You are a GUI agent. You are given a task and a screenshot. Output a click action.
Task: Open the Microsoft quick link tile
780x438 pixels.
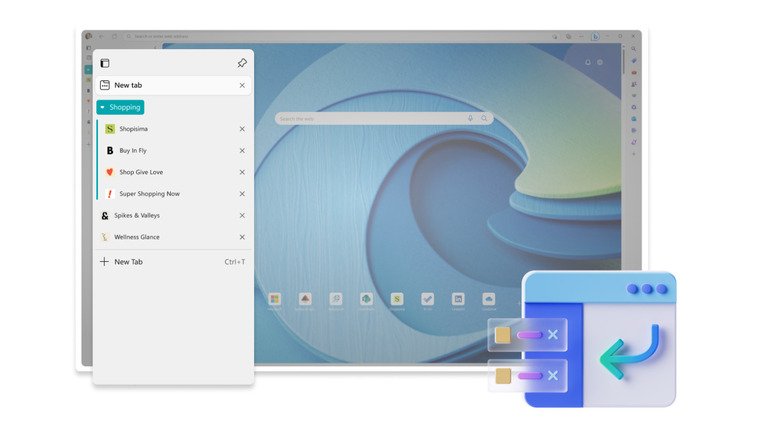point(275,299)
